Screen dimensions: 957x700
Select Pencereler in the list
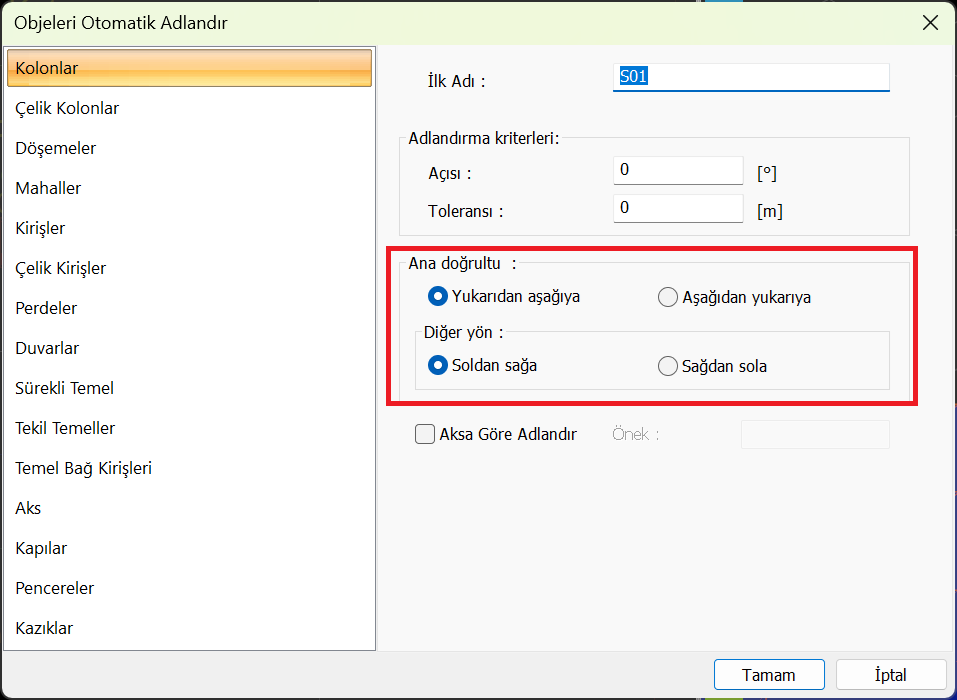click(55, 588)
